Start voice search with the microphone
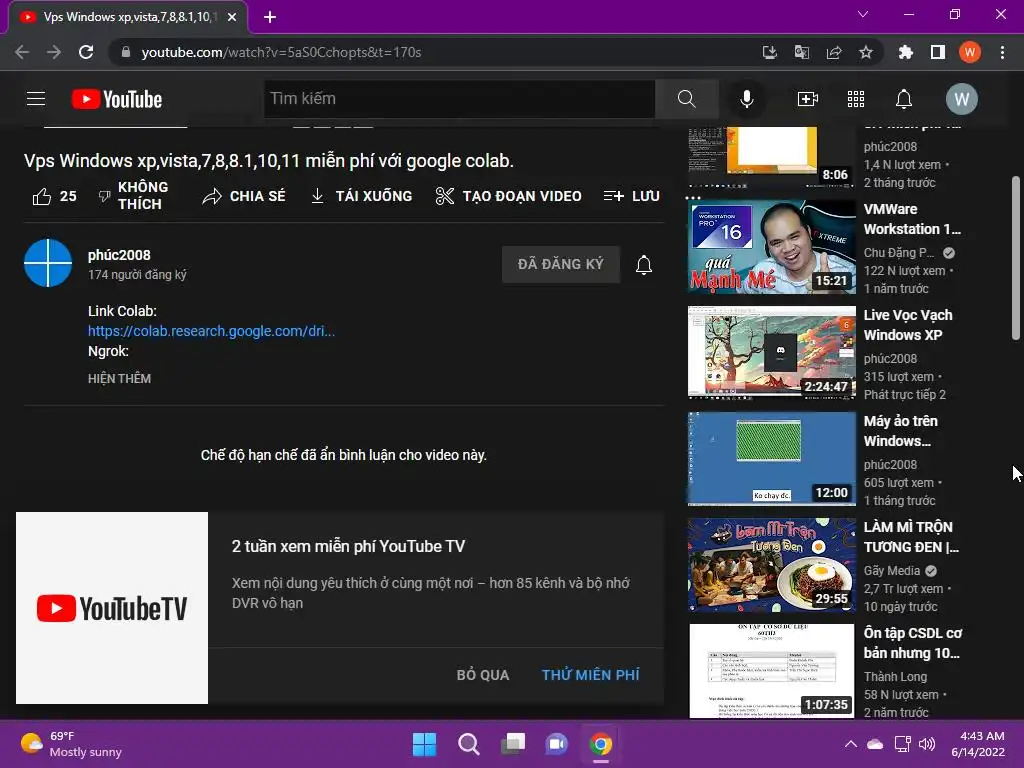This screenshot has width=1024, height=768. [x=746, y=99]
